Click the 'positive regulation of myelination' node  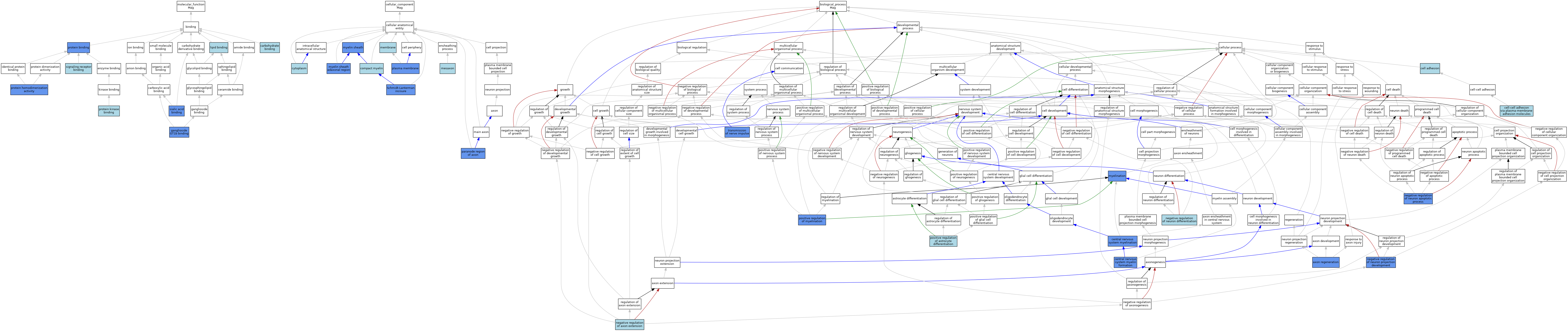point(812,220)
